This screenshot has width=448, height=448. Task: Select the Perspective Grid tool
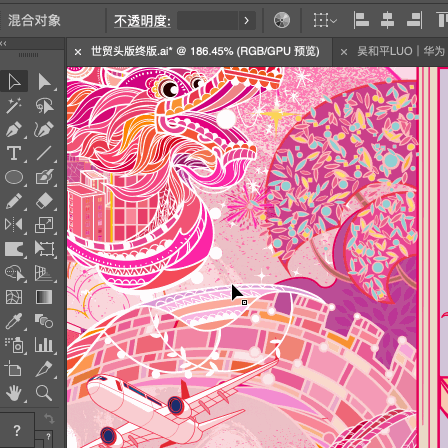click(x=45, y=273)
